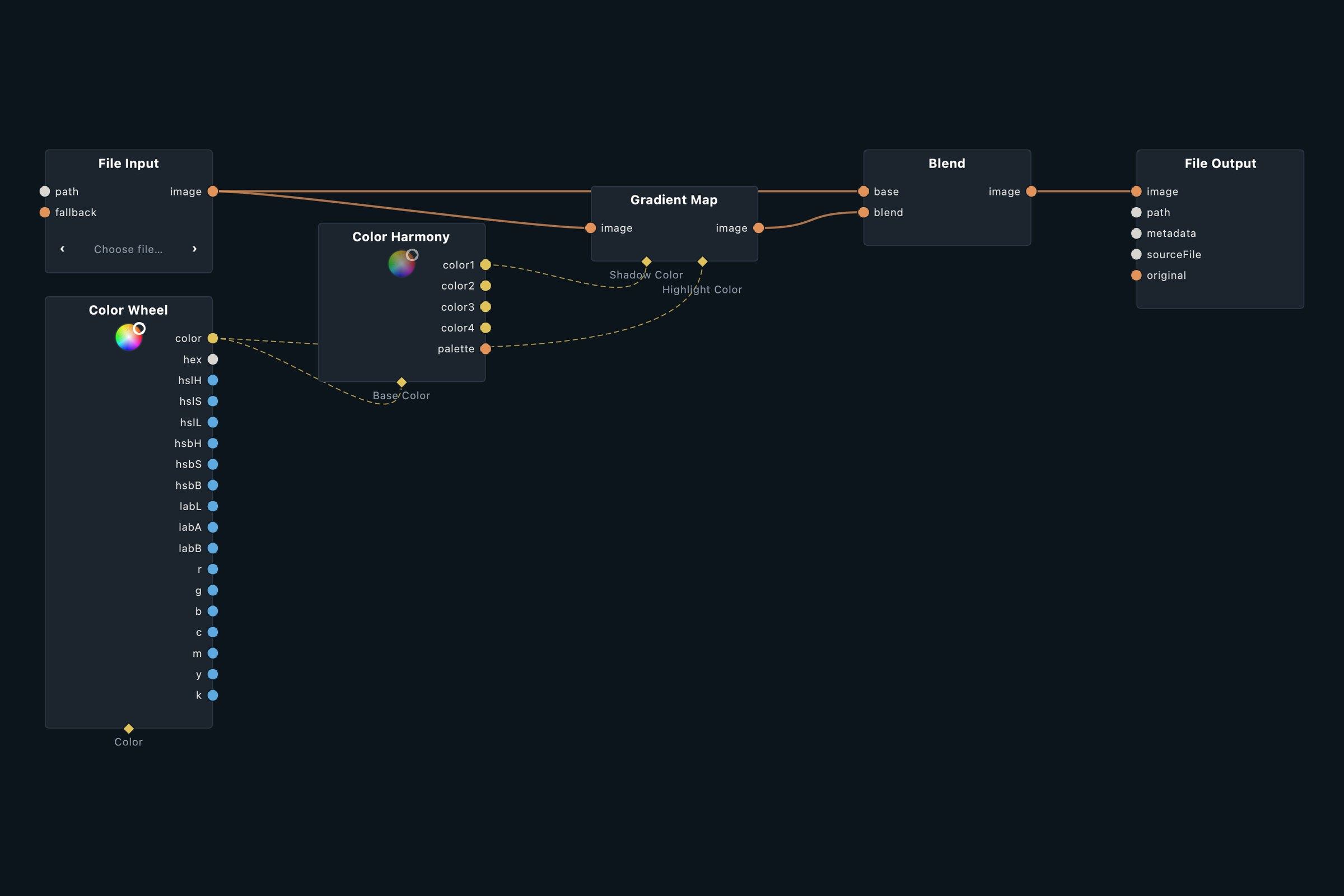This screenshot has height=896, width=1344.
Task: Click Color Harmony color4 output port
Action: (x=485, y=328)
